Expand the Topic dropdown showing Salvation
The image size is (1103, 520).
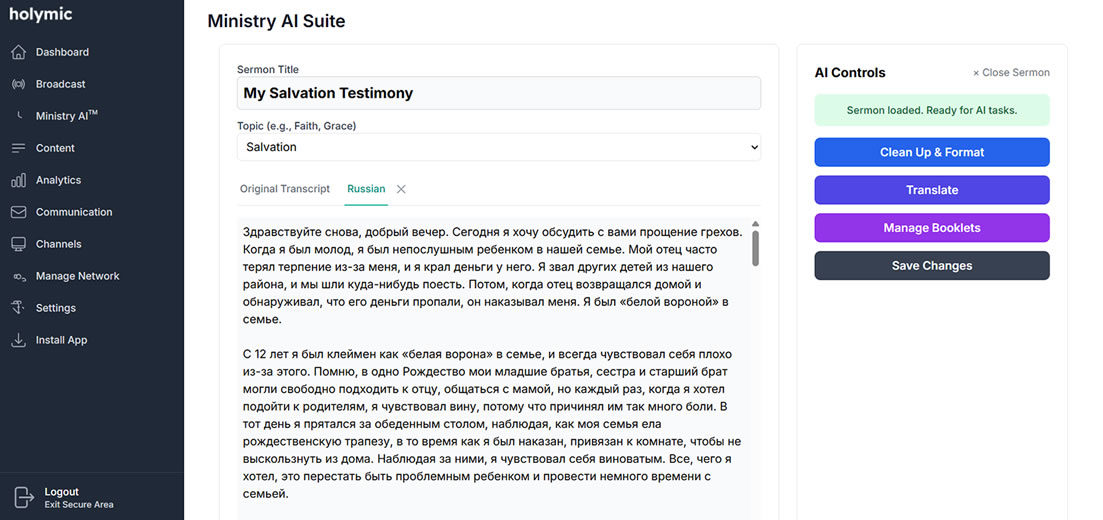[x=499, y=147]
